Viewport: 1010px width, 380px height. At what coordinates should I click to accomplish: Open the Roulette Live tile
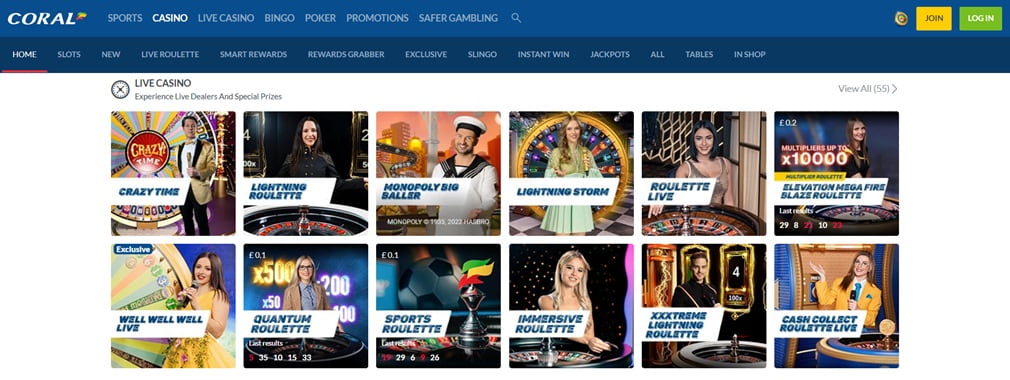[x=704, y=173]
